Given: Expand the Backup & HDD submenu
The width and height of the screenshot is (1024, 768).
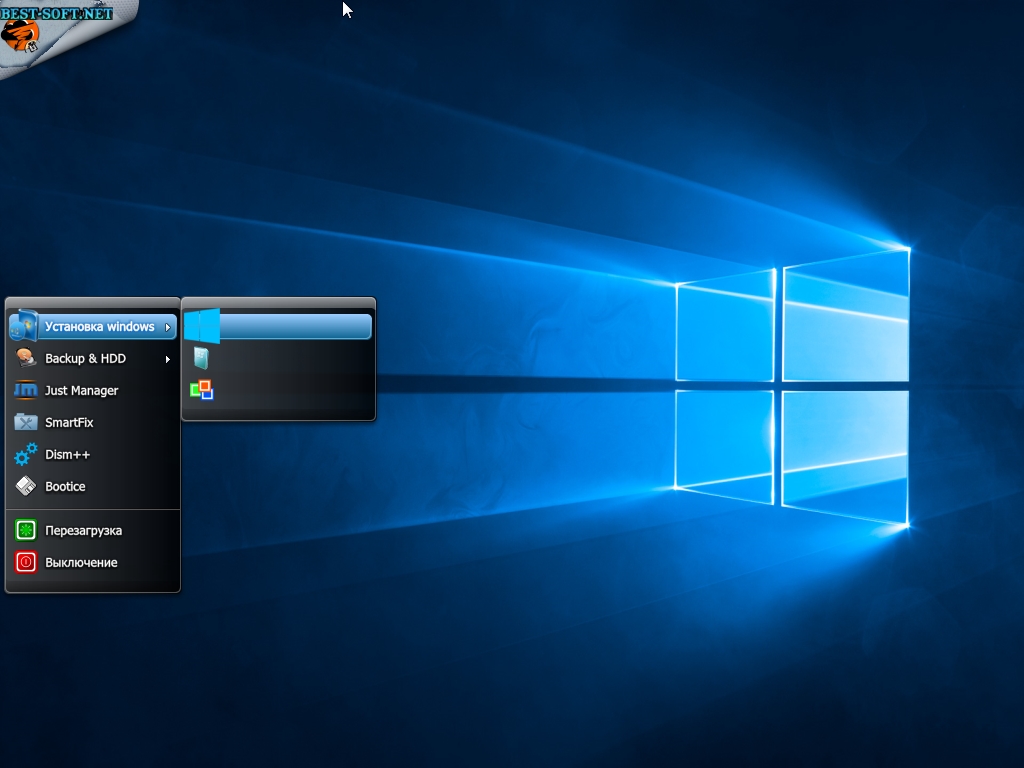Looking at the screenshot, I should 93,359.
